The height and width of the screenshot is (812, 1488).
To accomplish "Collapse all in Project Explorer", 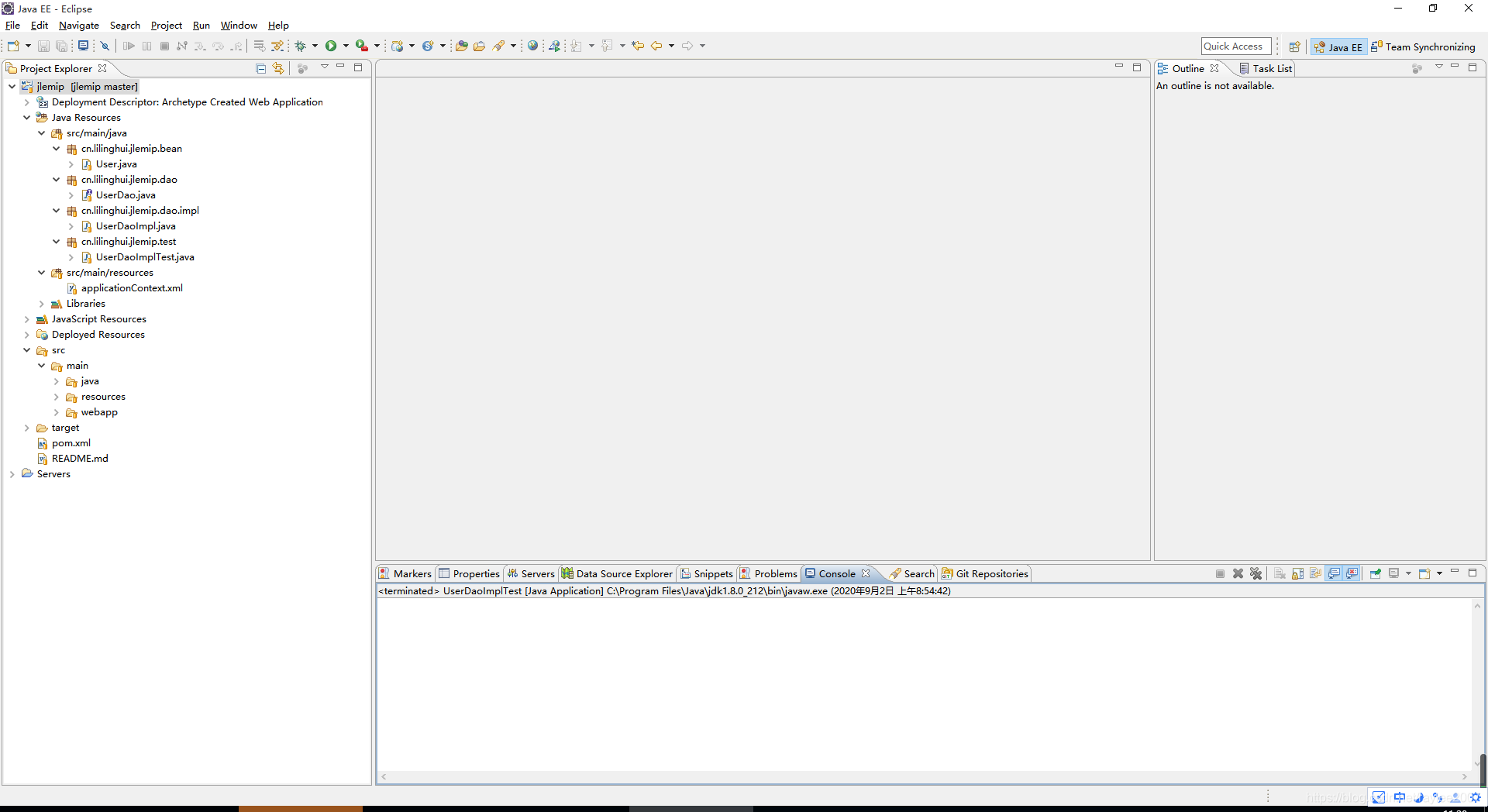I will [260, 68].
